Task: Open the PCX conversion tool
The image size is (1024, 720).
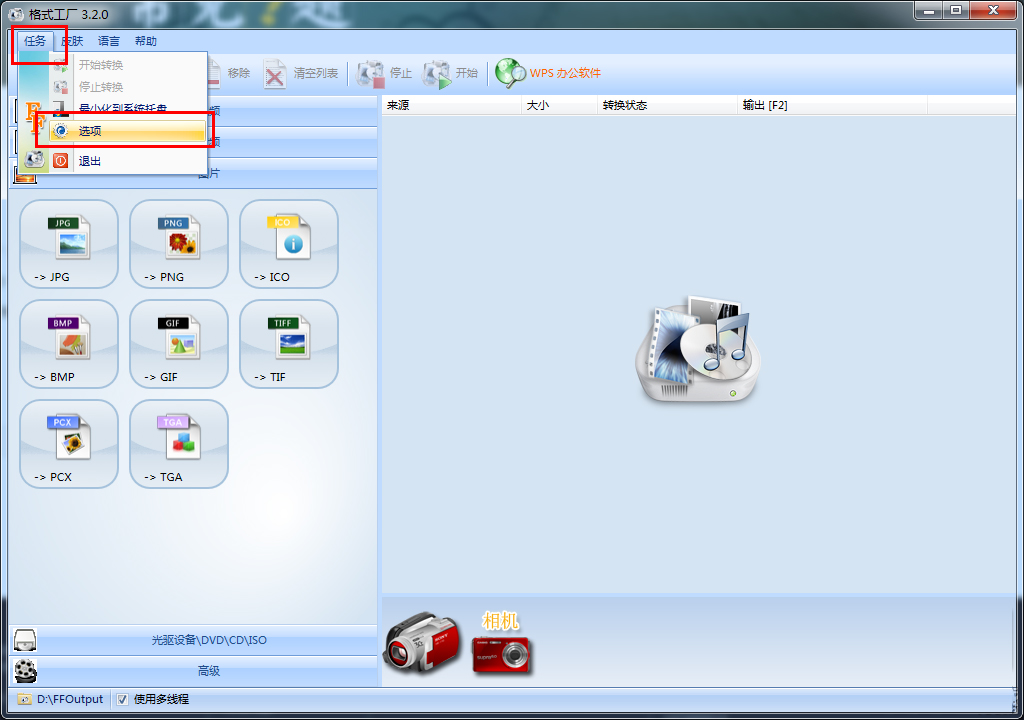Action: (x=69, y=443)
